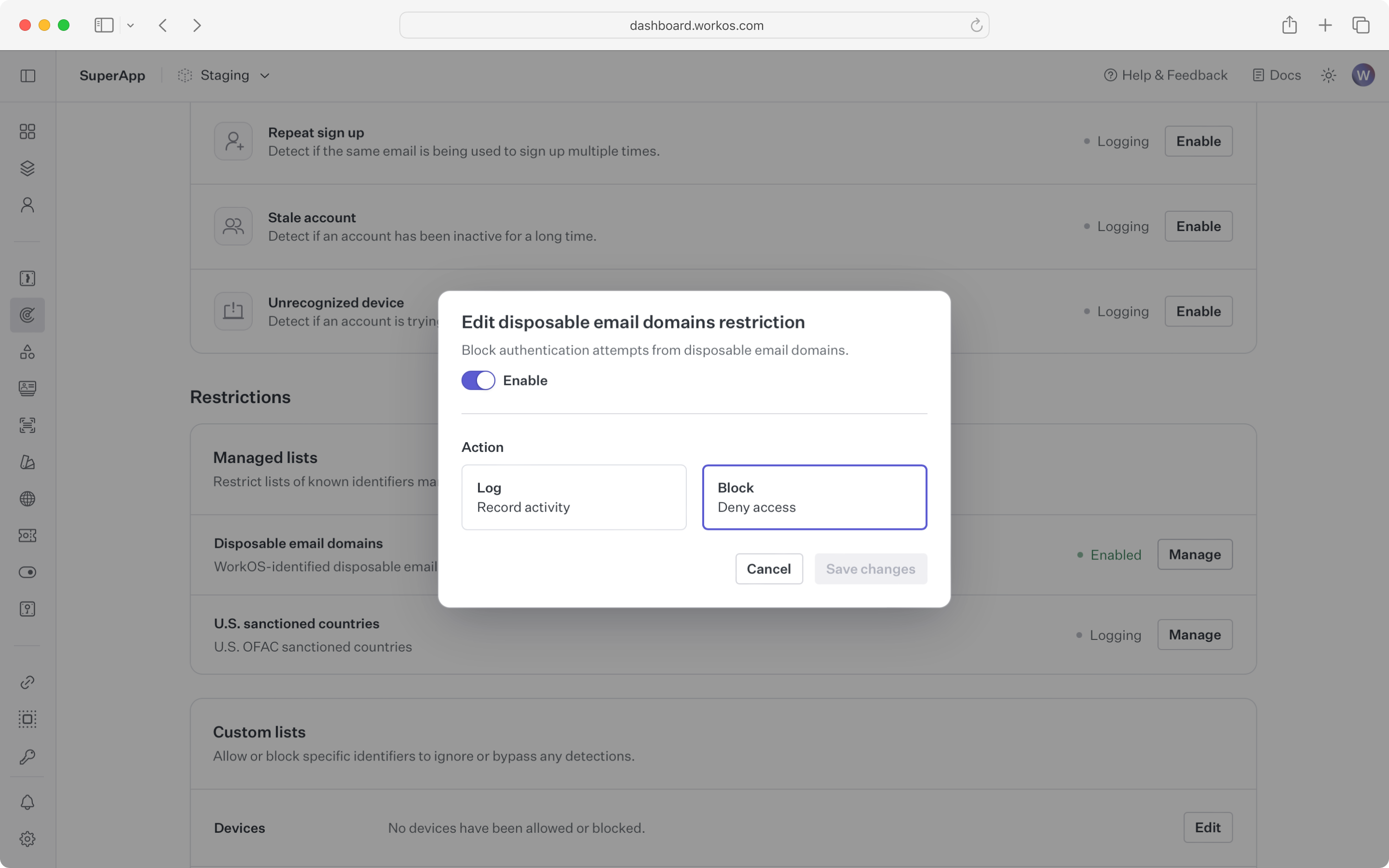
Task: Click Cancel in the dialog
Action: [769, 569]
